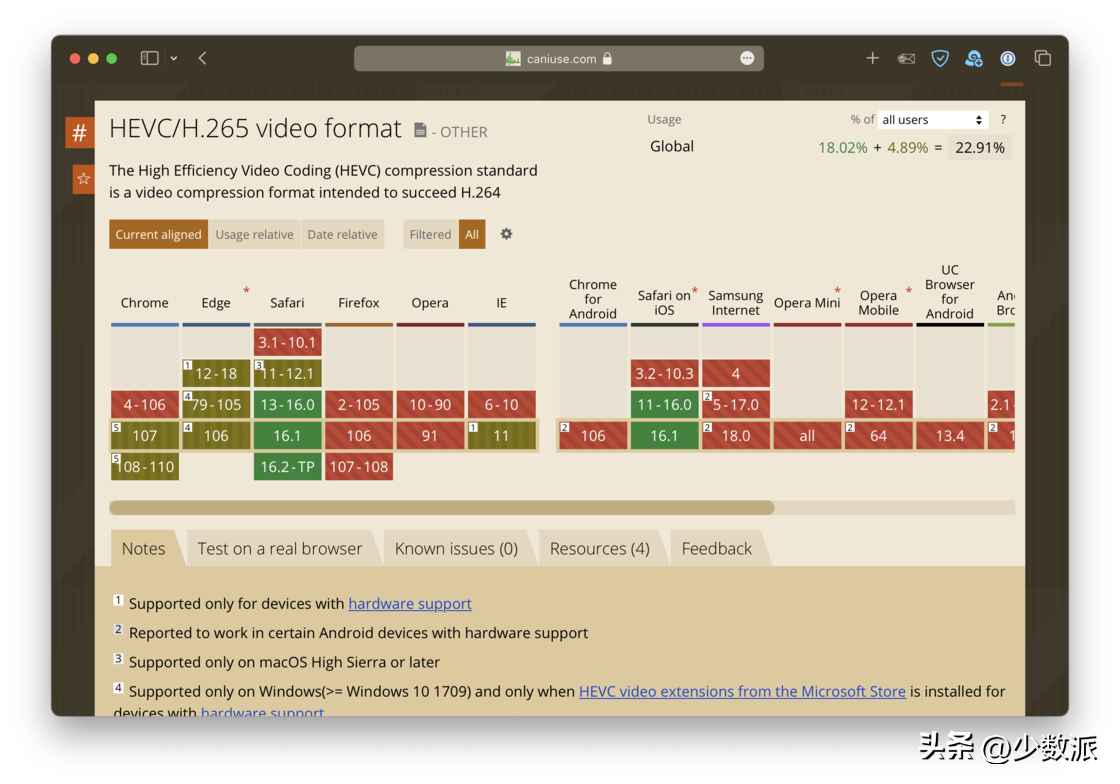Open the all users dropdown
The height and width of the screenshot is (784, 1120).
(x=932, y=120)
